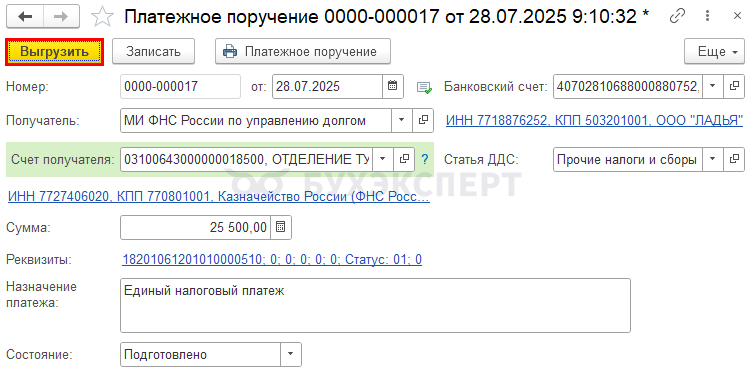Go forward with the right arrow

(61, 16)
